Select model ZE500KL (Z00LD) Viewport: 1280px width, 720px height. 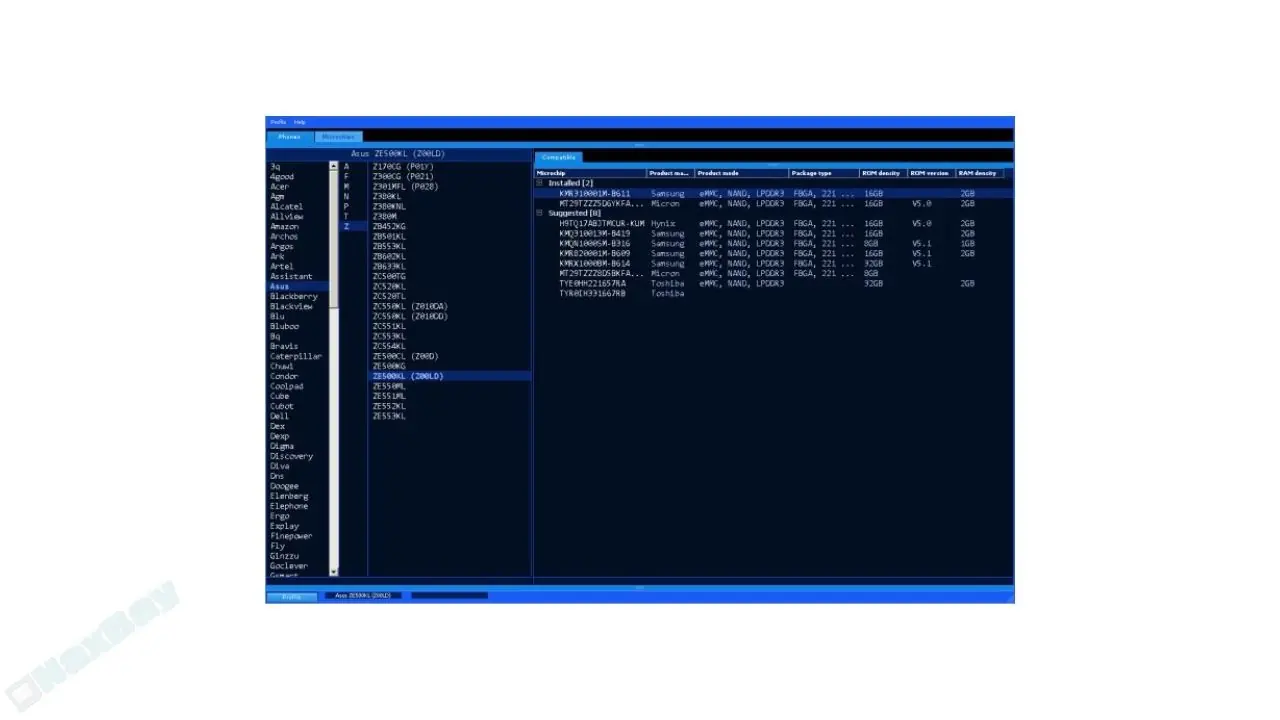coord(450,376)
